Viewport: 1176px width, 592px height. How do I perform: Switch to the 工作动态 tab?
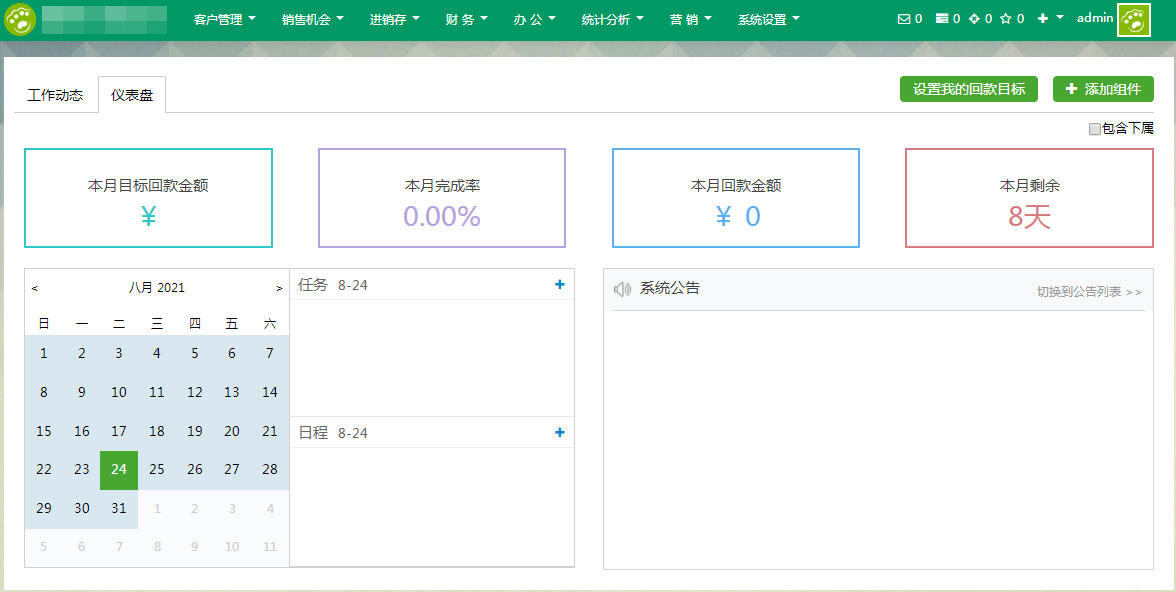click(x=54, y=95)
